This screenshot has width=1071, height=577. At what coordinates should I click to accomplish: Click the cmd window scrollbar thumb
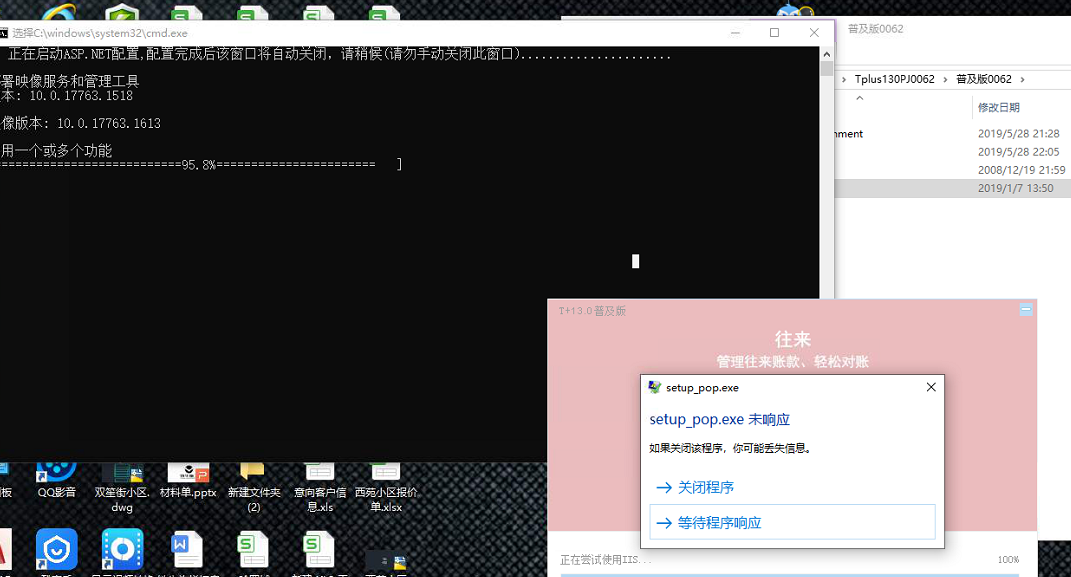coord(826,69)
